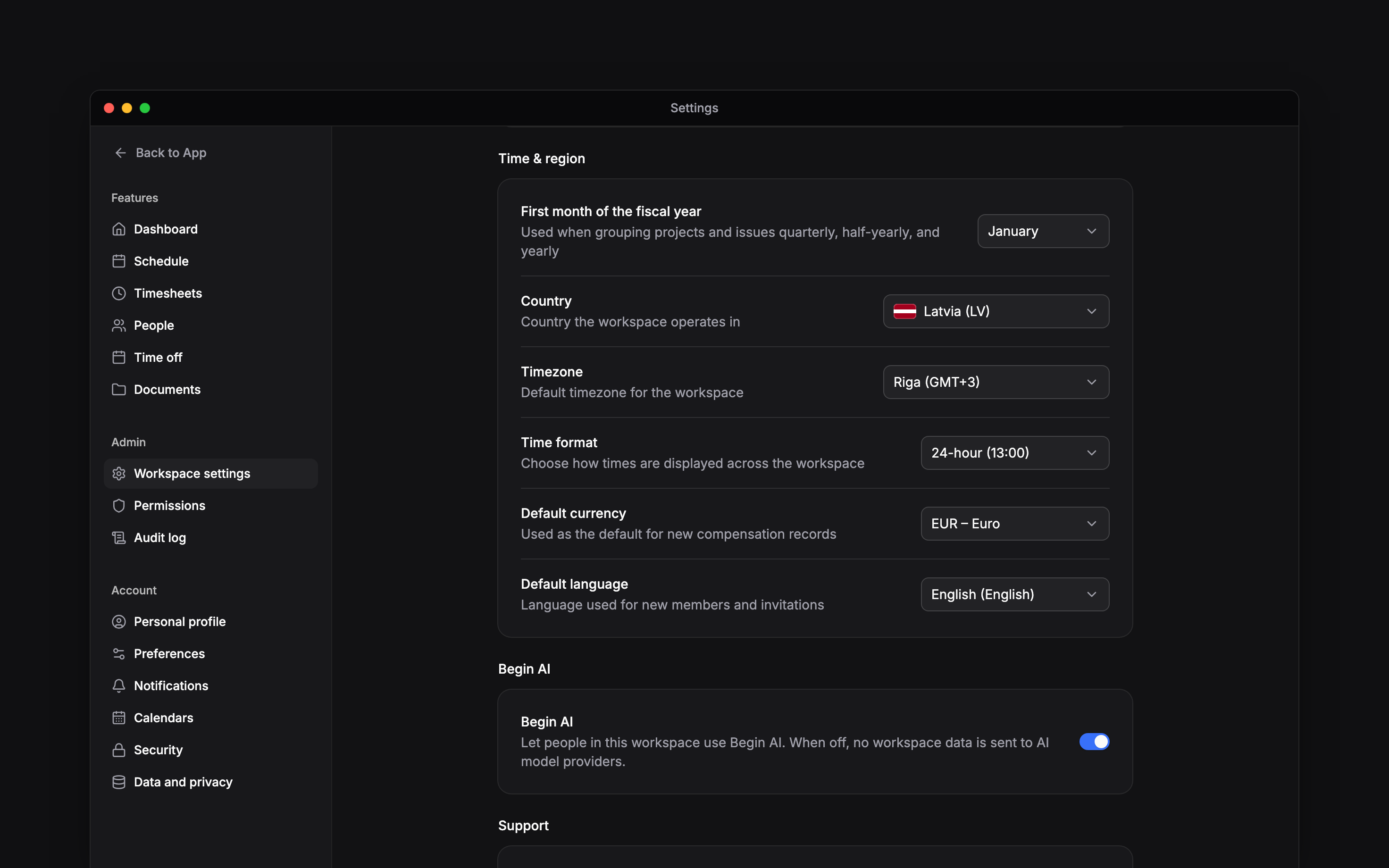Click the Data and privacy database icon
Image resolution: width=1389 pixels, height=868 pixels.
pyautogui.click(x=119, y=783)
